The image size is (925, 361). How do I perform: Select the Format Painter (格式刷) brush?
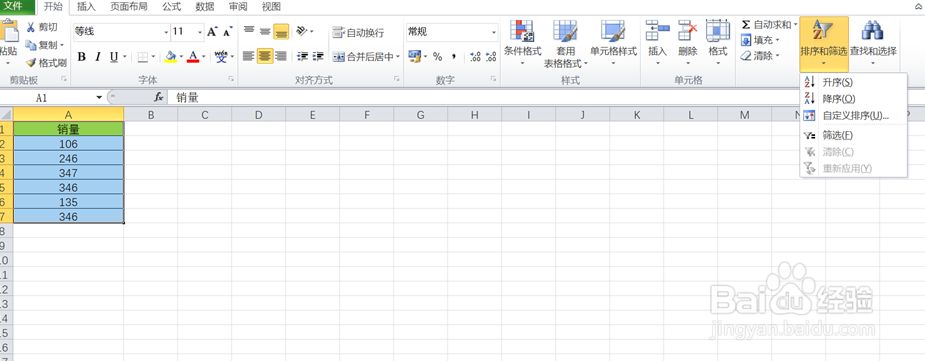(31, 63)
